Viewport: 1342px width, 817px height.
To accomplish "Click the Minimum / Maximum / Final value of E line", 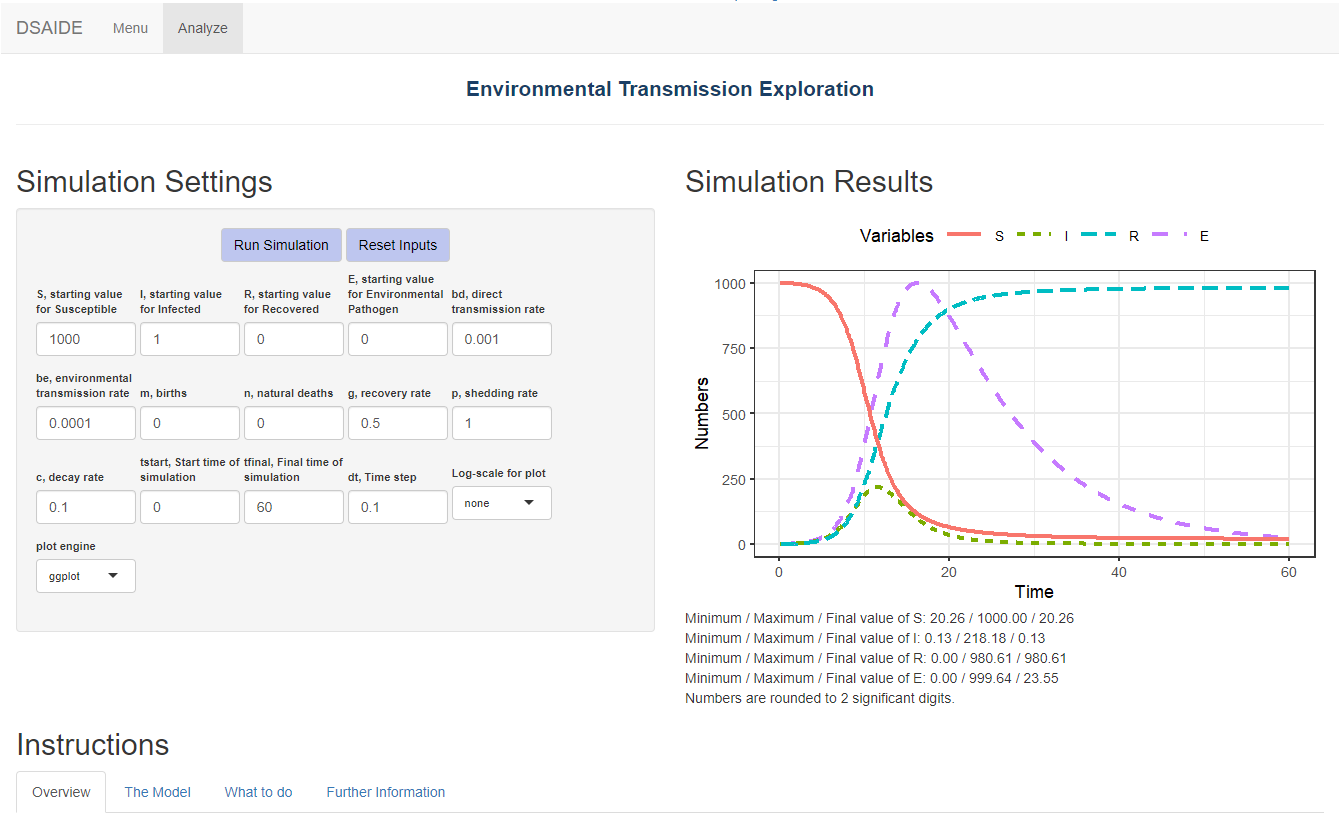I will coord(872,678).
